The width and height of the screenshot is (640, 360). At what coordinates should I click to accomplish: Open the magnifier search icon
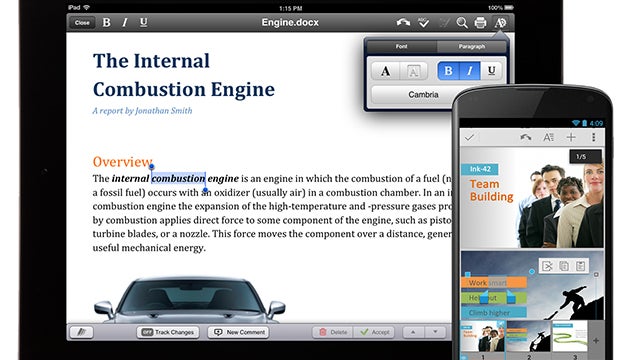pos(462,22)
